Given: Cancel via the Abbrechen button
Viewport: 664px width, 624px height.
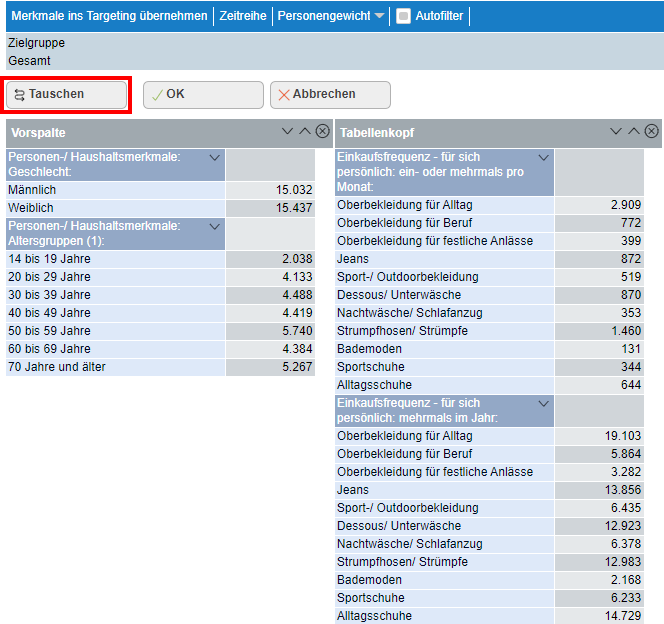Looking at the screenshot, I should [329, 94].
